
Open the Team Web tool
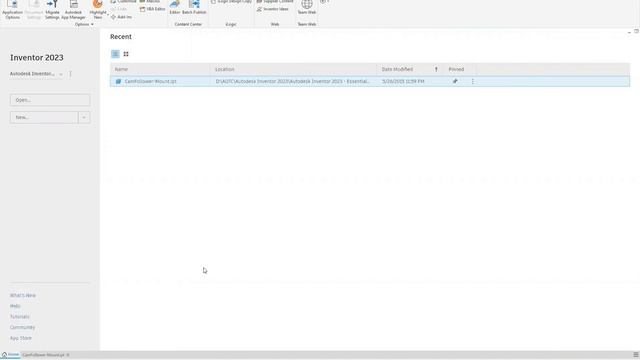coord(307,8)
